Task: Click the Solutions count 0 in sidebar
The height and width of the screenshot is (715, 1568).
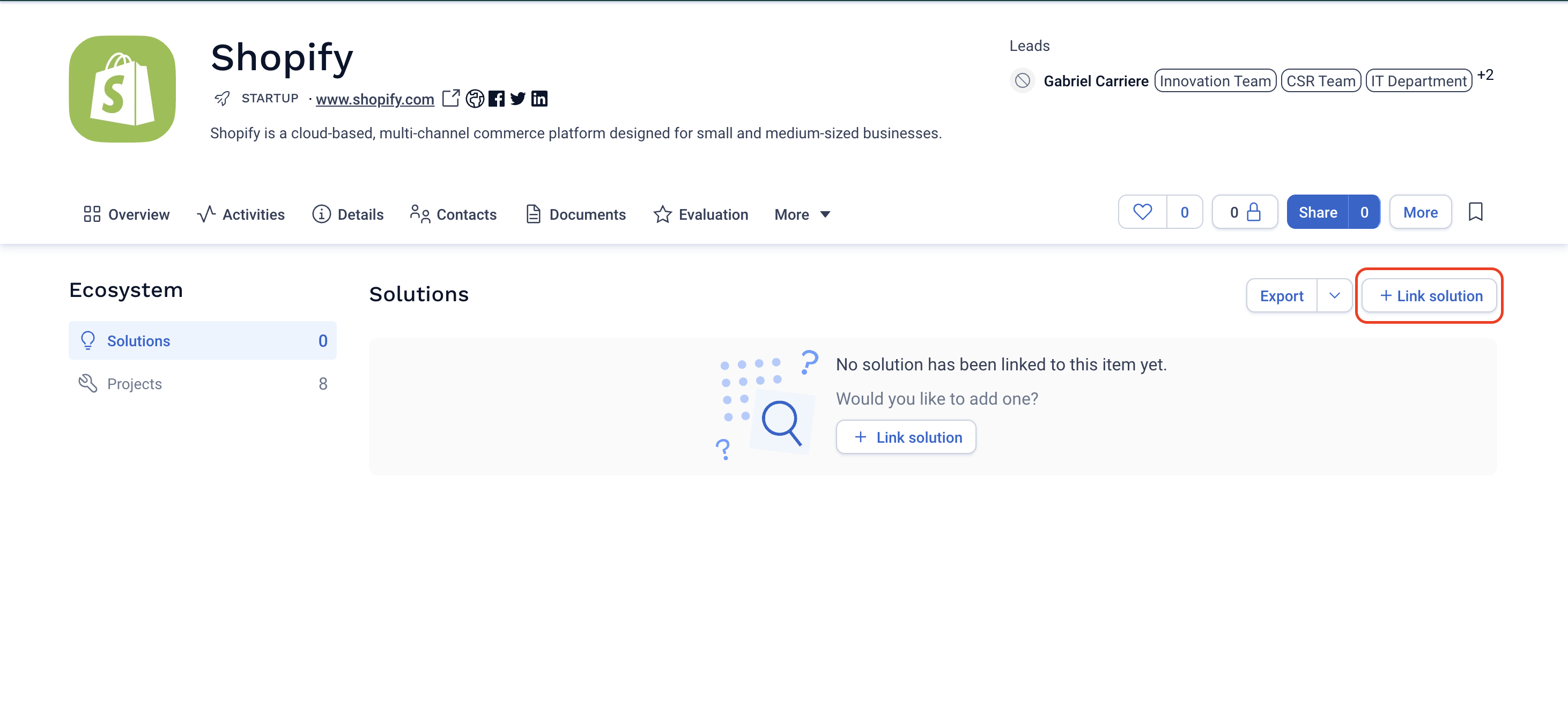Action: (x=323, y=341)
